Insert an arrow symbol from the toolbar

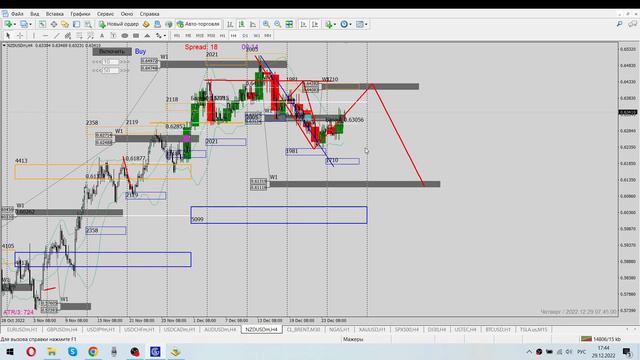point(158,36)
